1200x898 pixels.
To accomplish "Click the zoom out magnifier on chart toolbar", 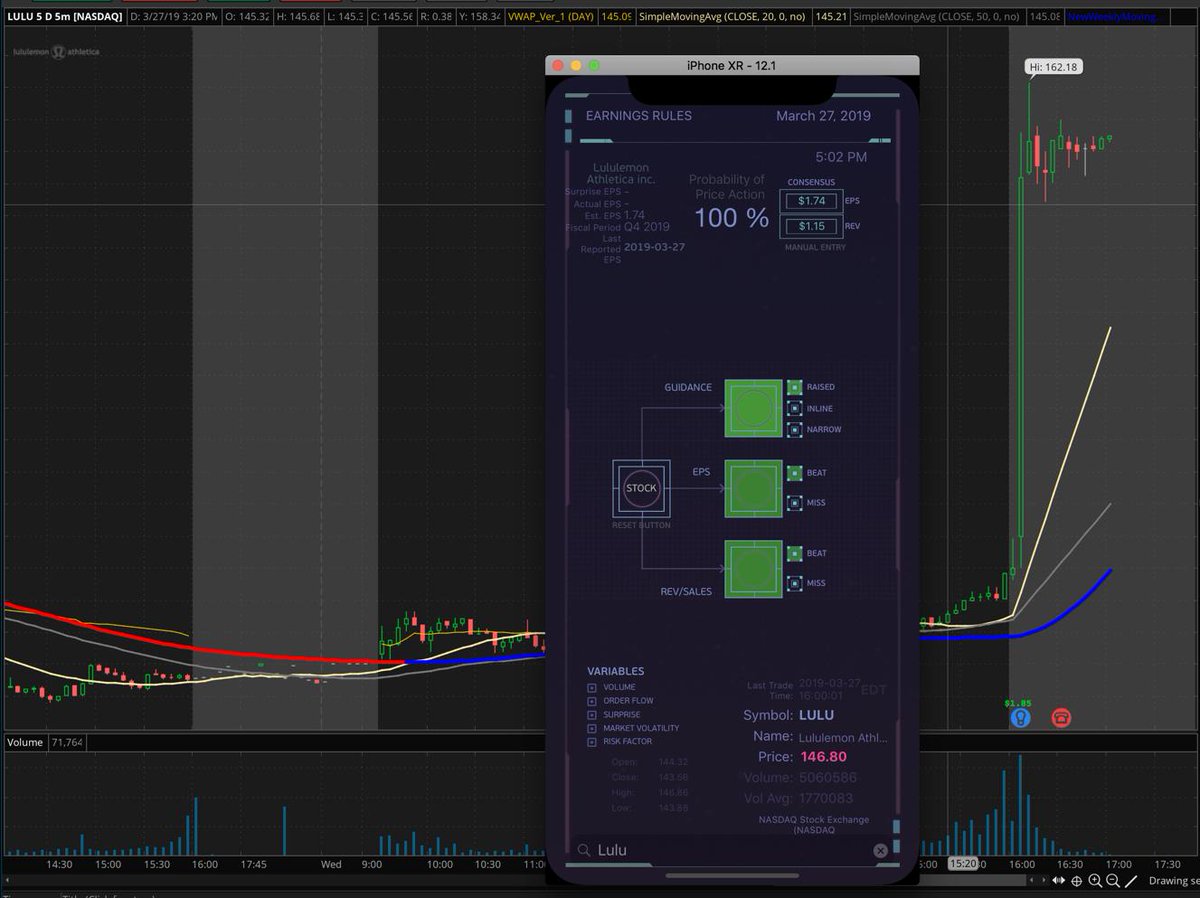I will click(1113, 881).
